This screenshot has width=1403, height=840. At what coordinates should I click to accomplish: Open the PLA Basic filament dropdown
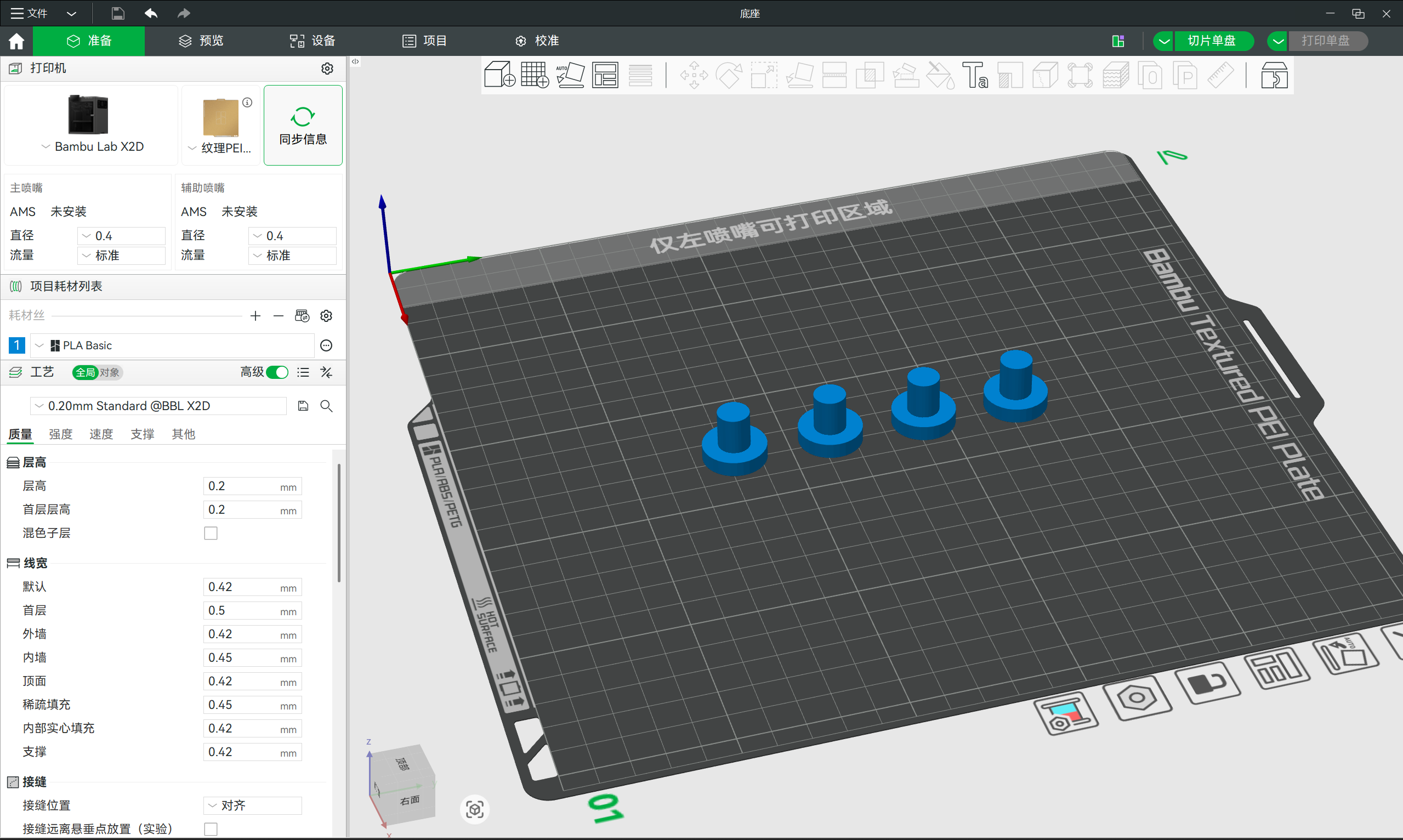[x=172, y=345]
